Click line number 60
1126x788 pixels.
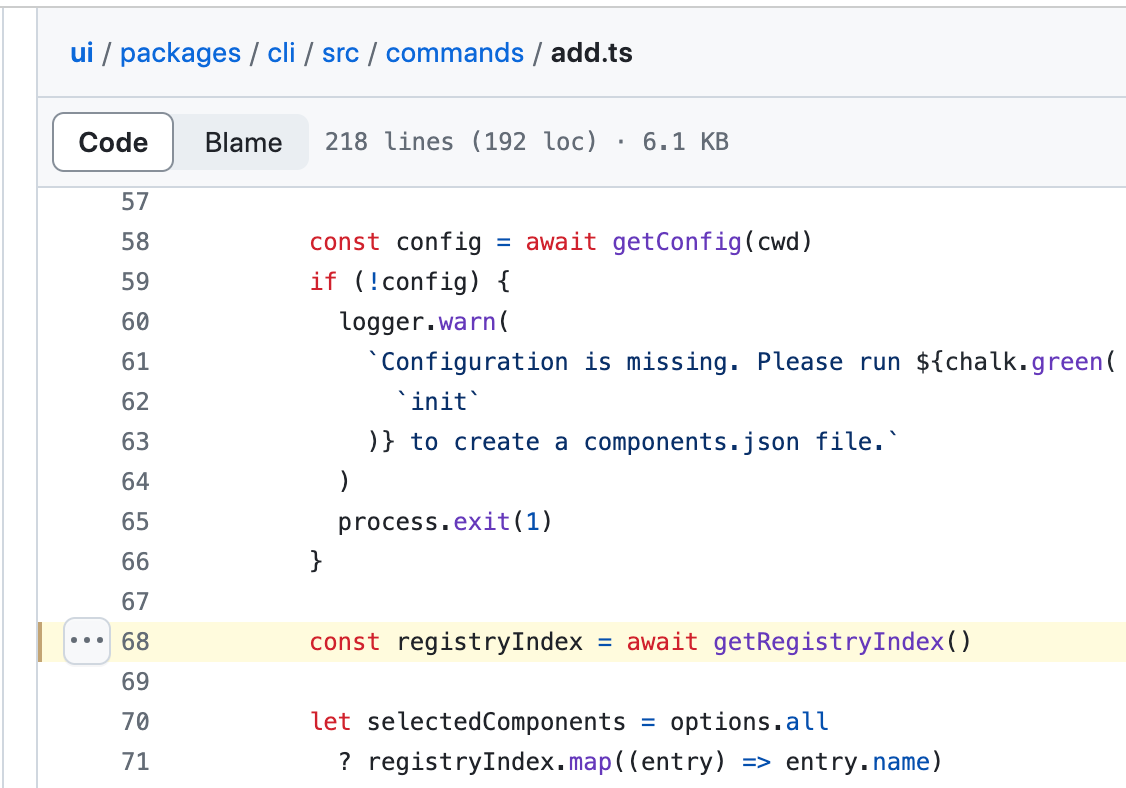(x=134, y=321)
